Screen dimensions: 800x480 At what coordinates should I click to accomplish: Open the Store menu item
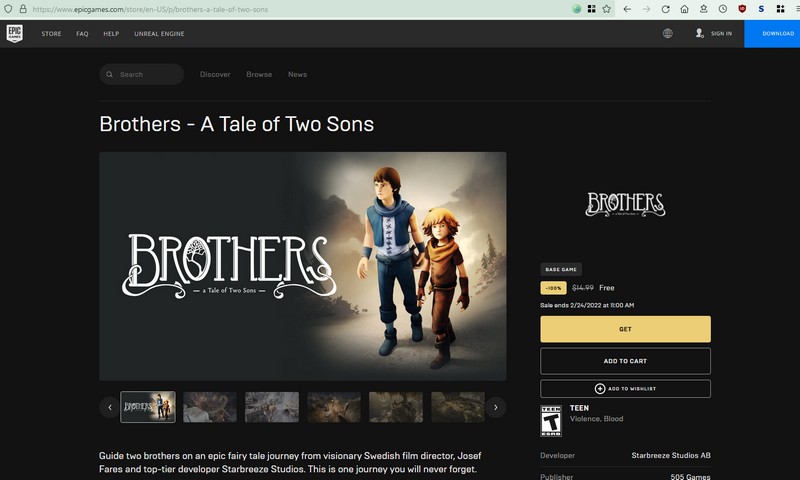51,33
